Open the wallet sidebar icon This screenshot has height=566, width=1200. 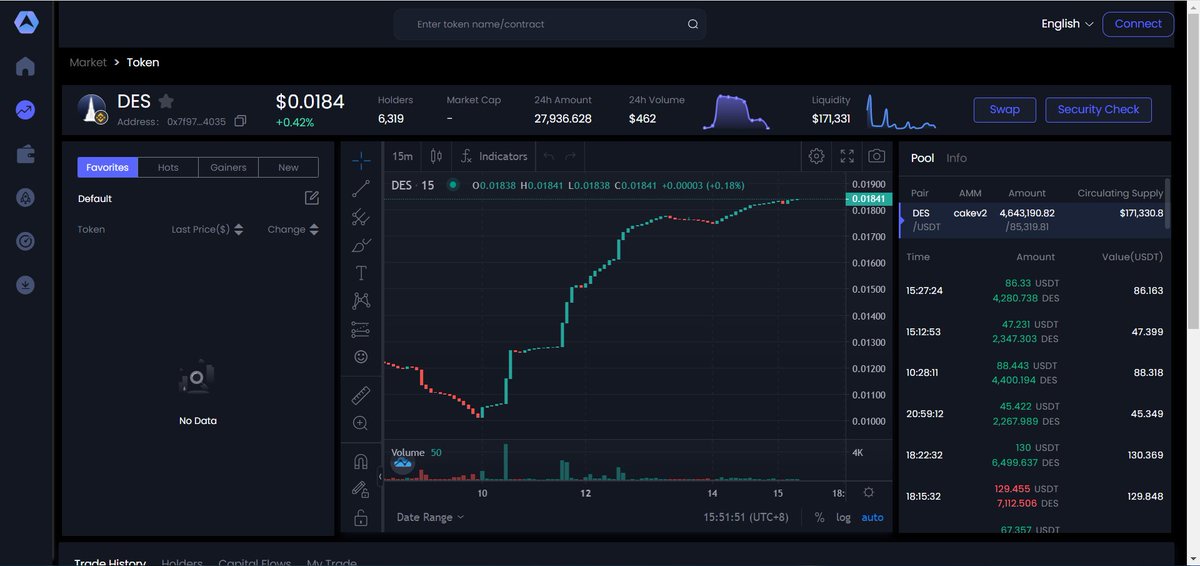(25, 154)
